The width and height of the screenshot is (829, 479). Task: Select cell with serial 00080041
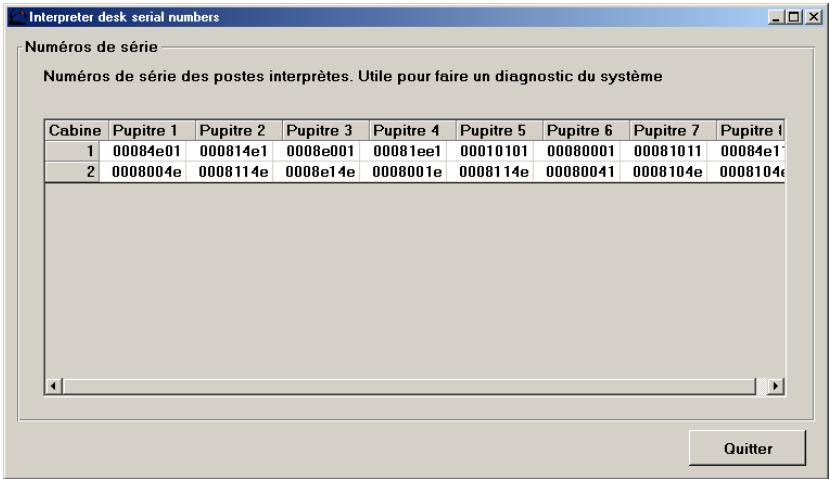point(576,172)
